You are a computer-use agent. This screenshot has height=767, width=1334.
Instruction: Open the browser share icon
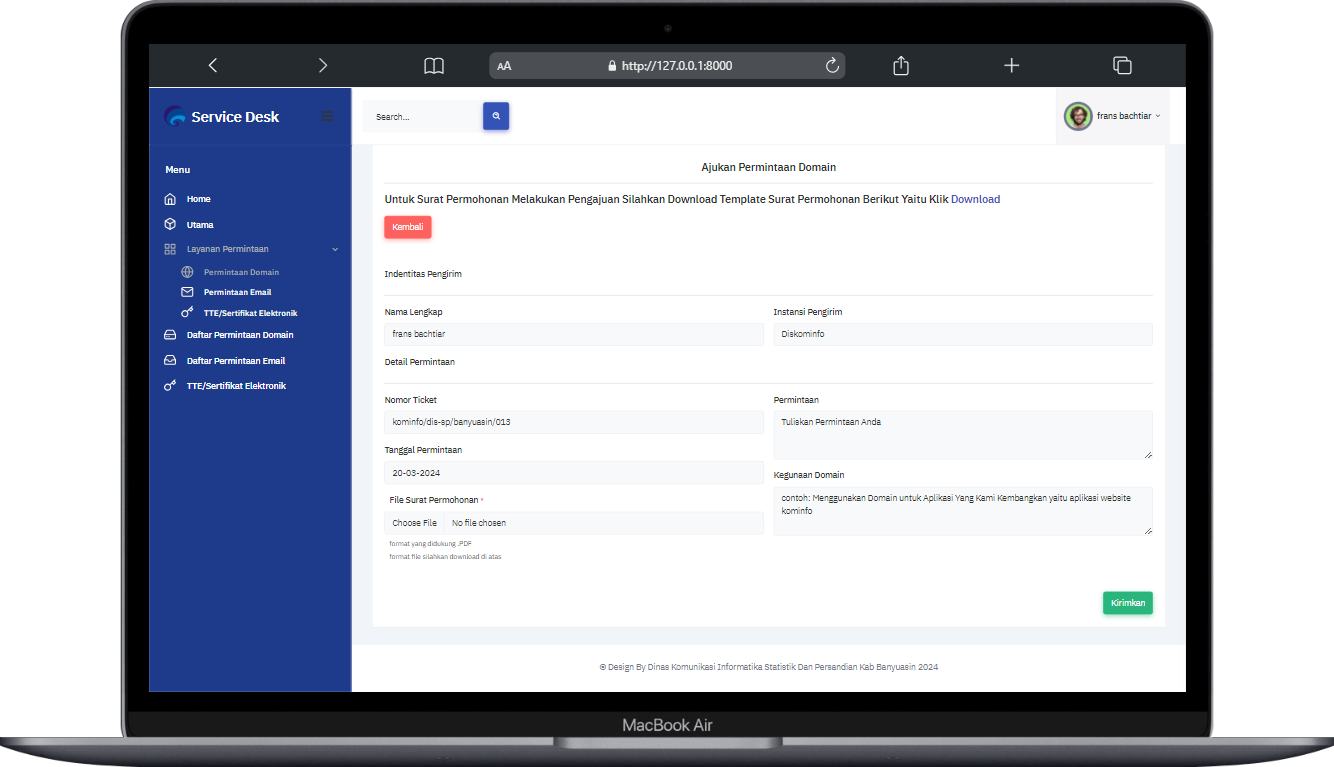click(x=901, y=66)
